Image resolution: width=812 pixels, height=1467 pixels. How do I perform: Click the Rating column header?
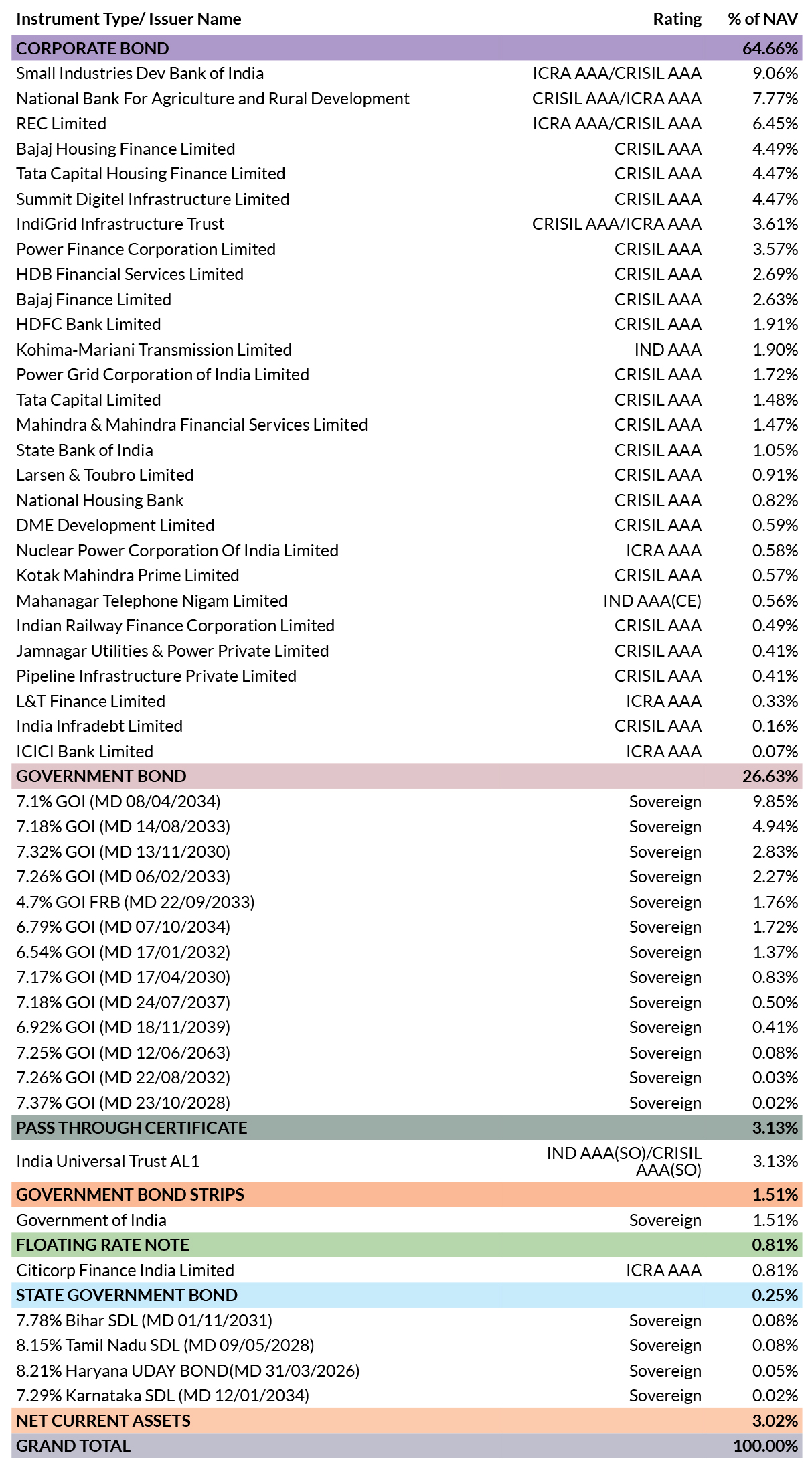pyautogui.click(x=677, y=19)
